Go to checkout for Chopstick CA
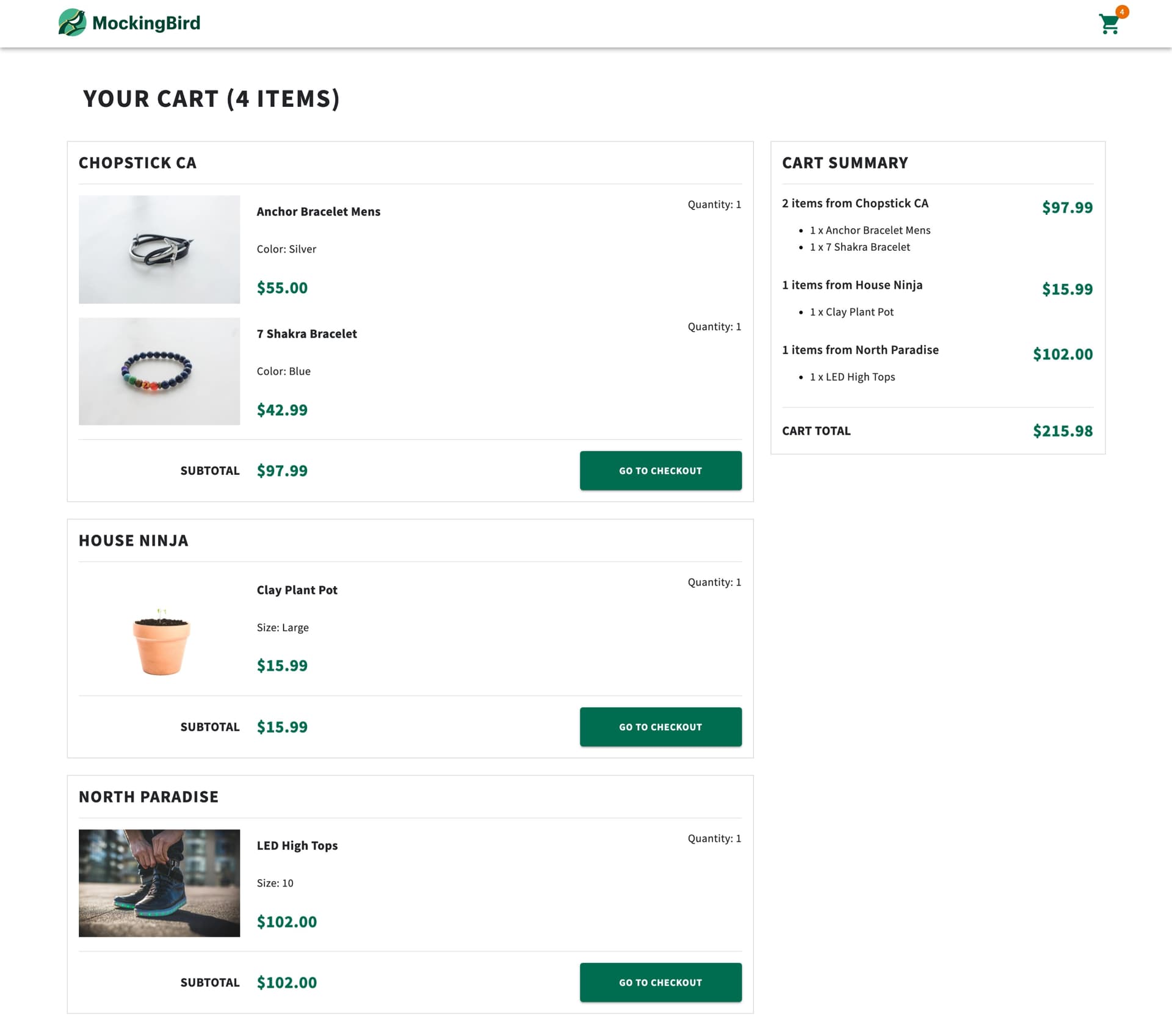The image size is (1172, 1036). coord(660,471)
